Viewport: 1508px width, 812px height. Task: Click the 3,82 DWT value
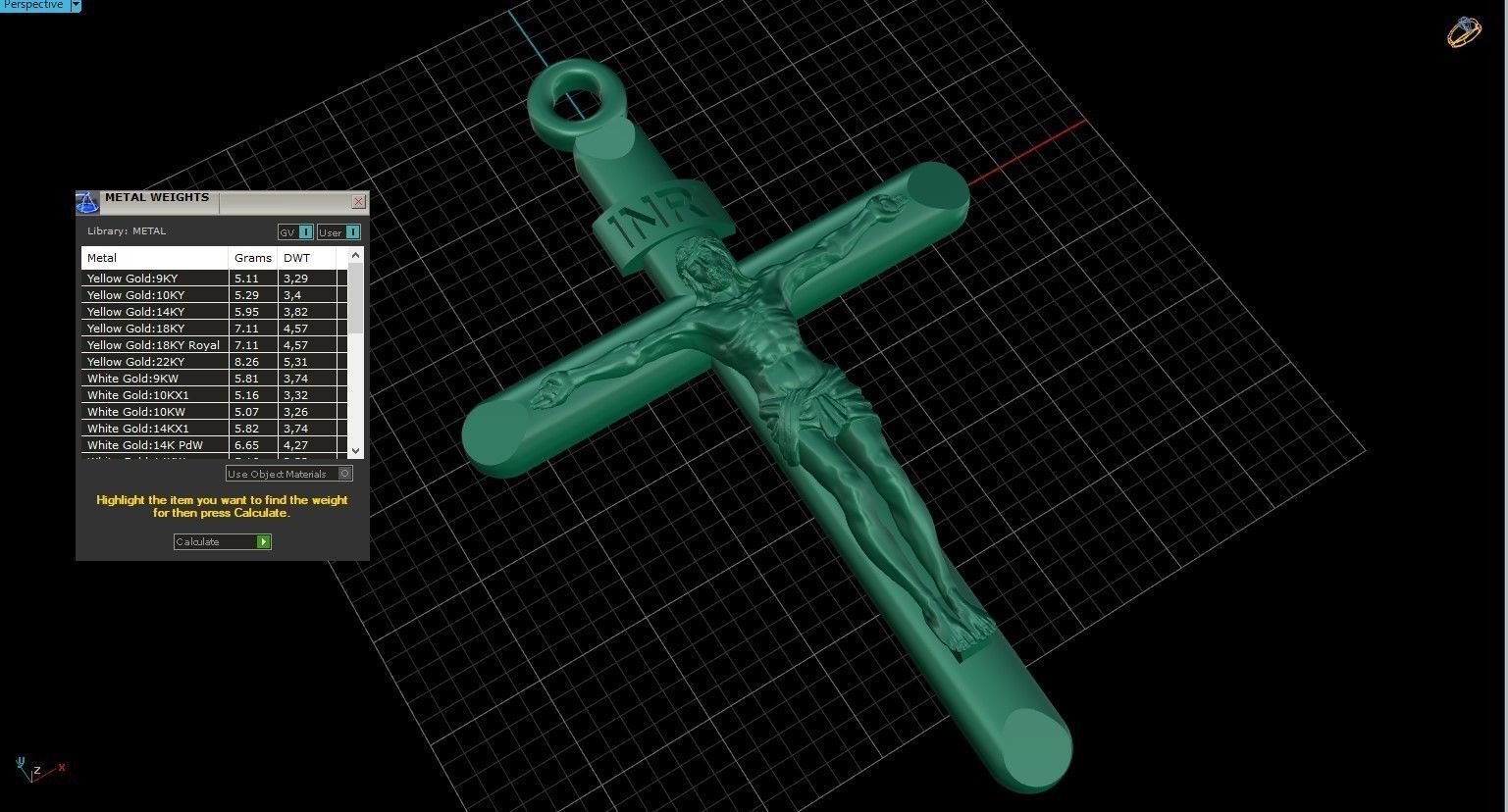pos(295,312)
